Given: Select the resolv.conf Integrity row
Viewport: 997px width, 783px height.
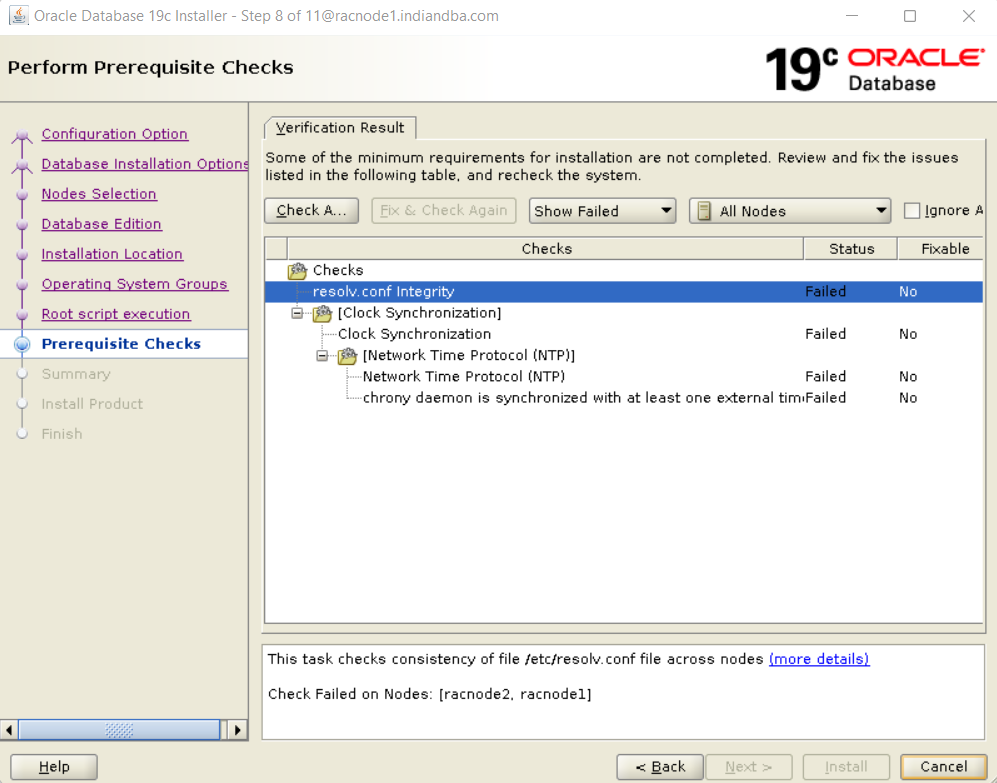Looking at the screenshot, I should point(624,291).
